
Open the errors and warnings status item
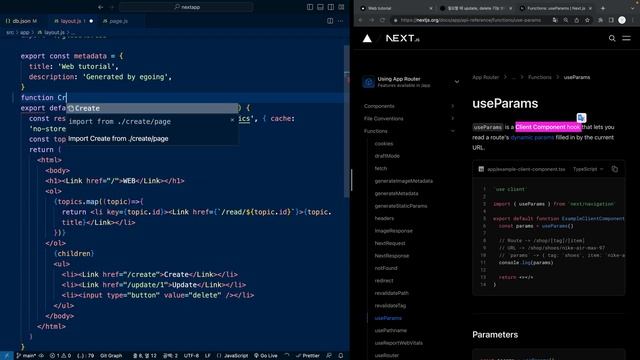[60, 356]
